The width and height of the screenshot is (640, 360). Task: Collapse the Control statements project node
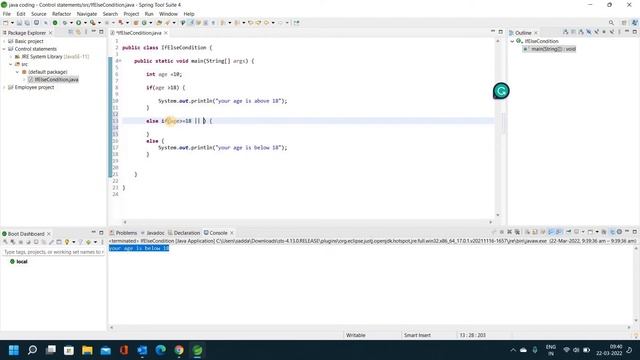(4, 49)
